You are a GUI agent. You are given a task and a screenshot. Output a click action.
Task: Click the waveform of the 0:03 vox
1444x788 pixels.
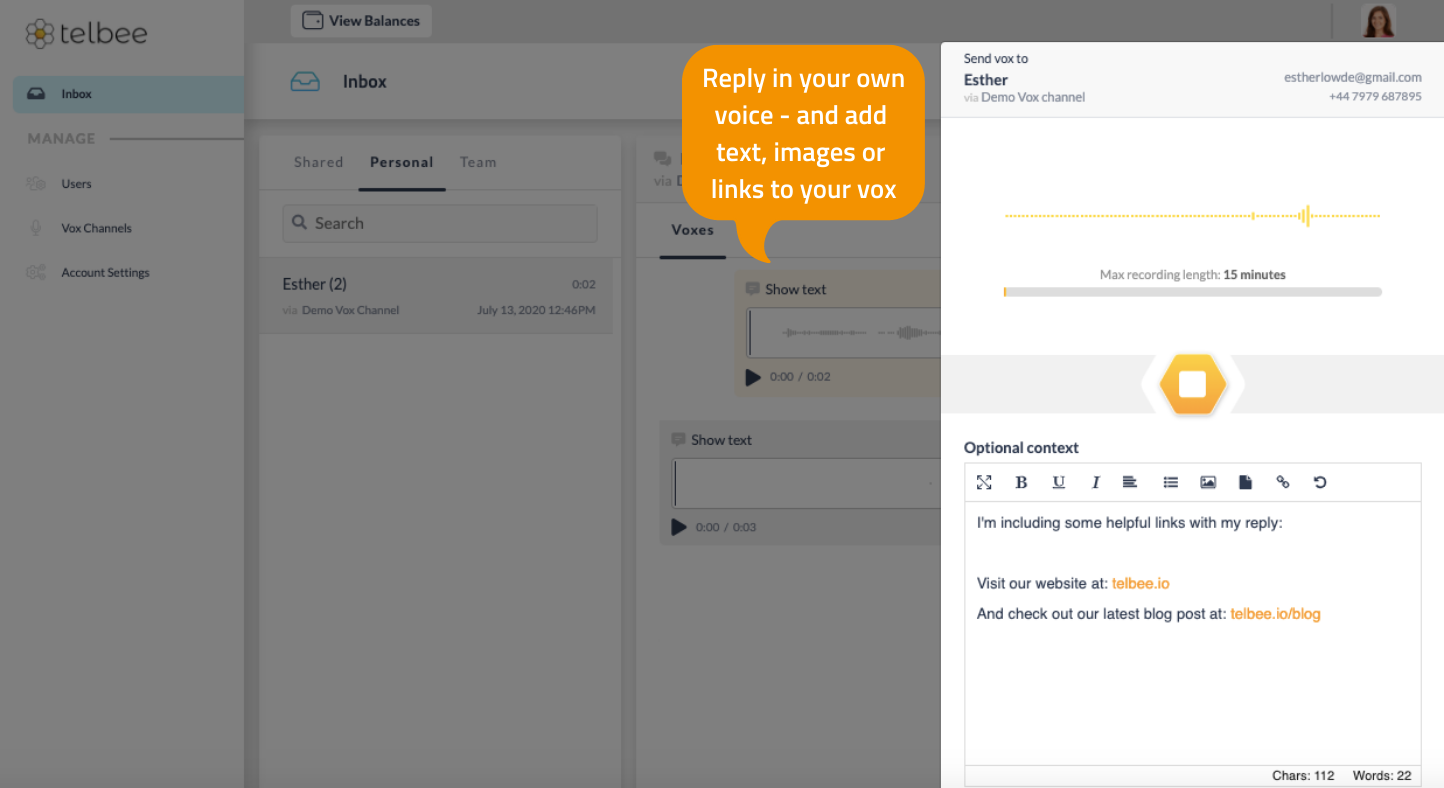pyautogui.click(x=807, y=484)
